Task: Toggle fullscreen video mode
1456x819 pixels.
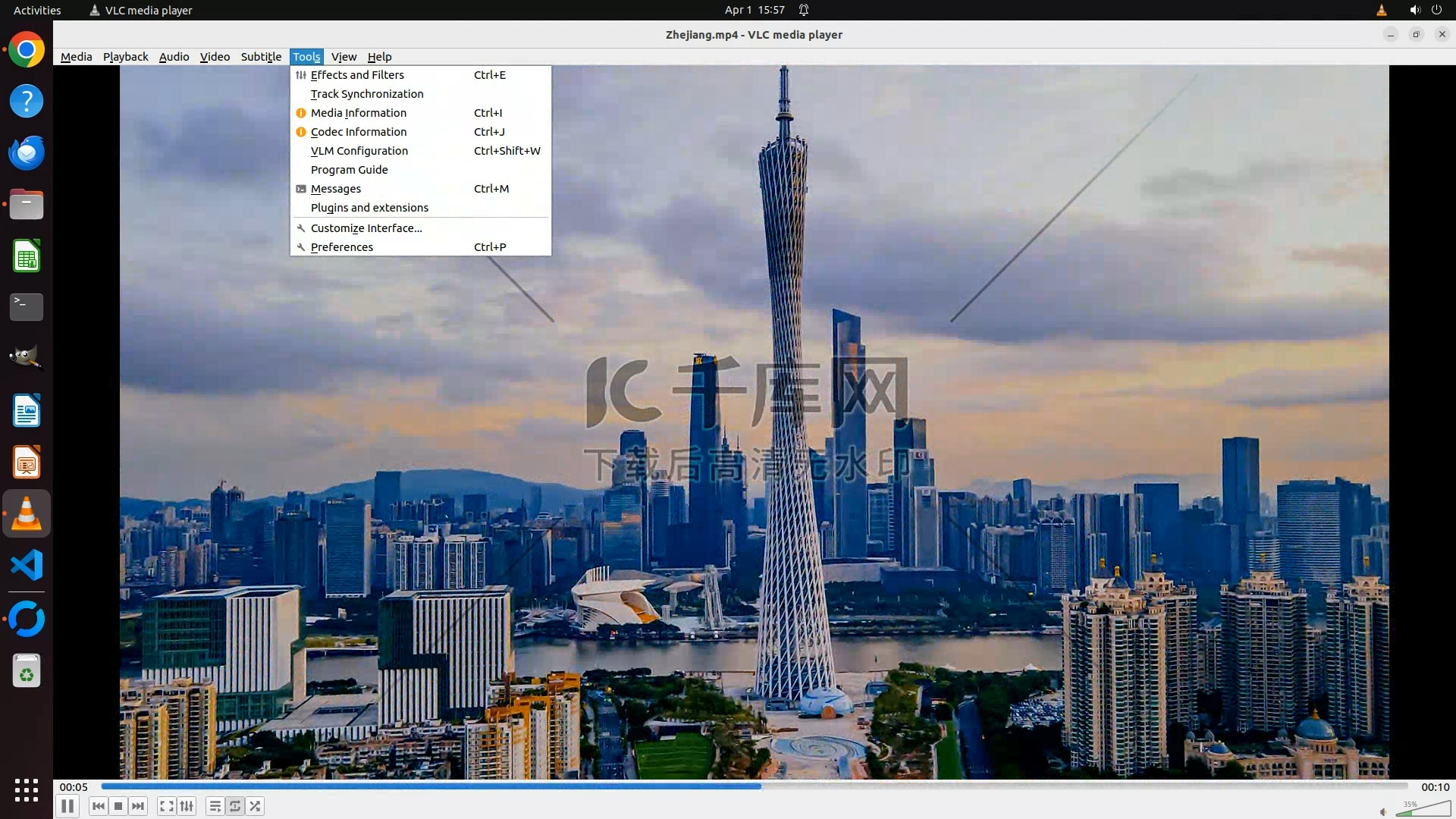Action: point(167,806)
